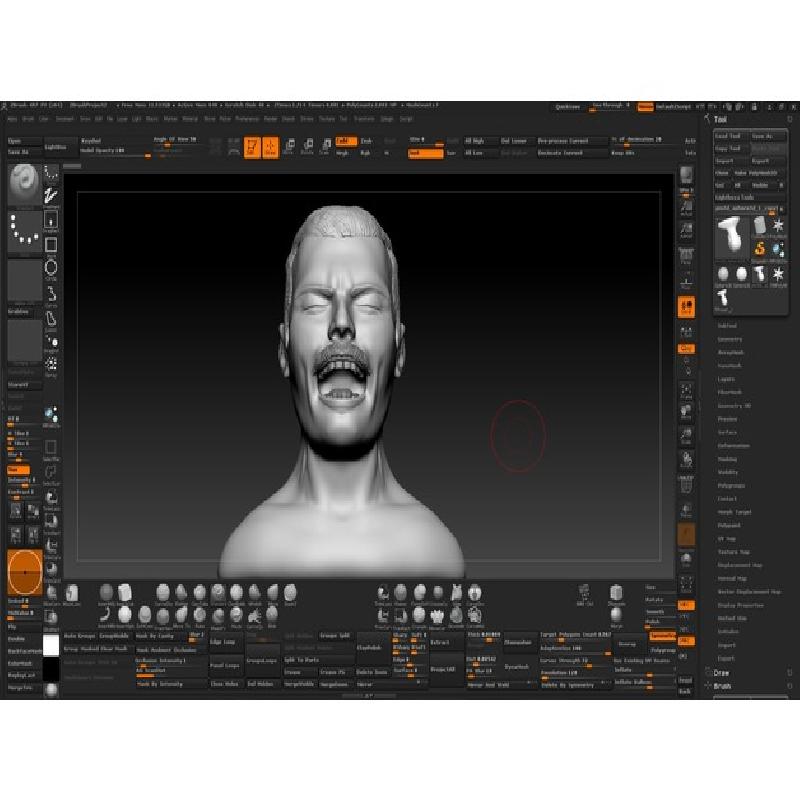
Task: Choose the star PolyMesh3D icon beside Cylinder3D
Action: 778,226
